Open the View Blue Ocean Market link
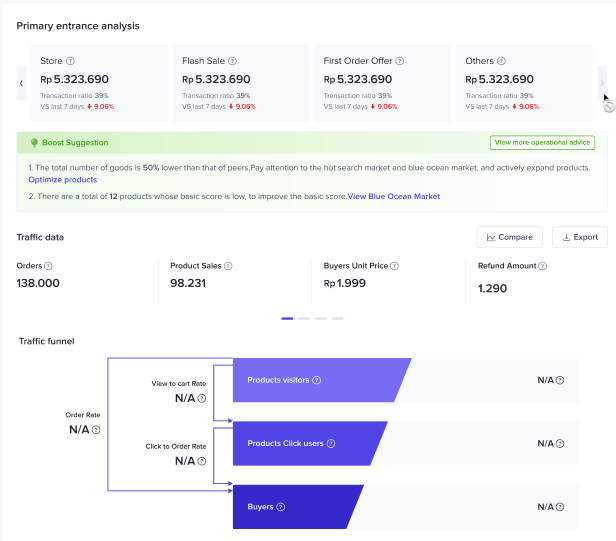The width and height of the screenshot is (616, 541). click(394, 196)
